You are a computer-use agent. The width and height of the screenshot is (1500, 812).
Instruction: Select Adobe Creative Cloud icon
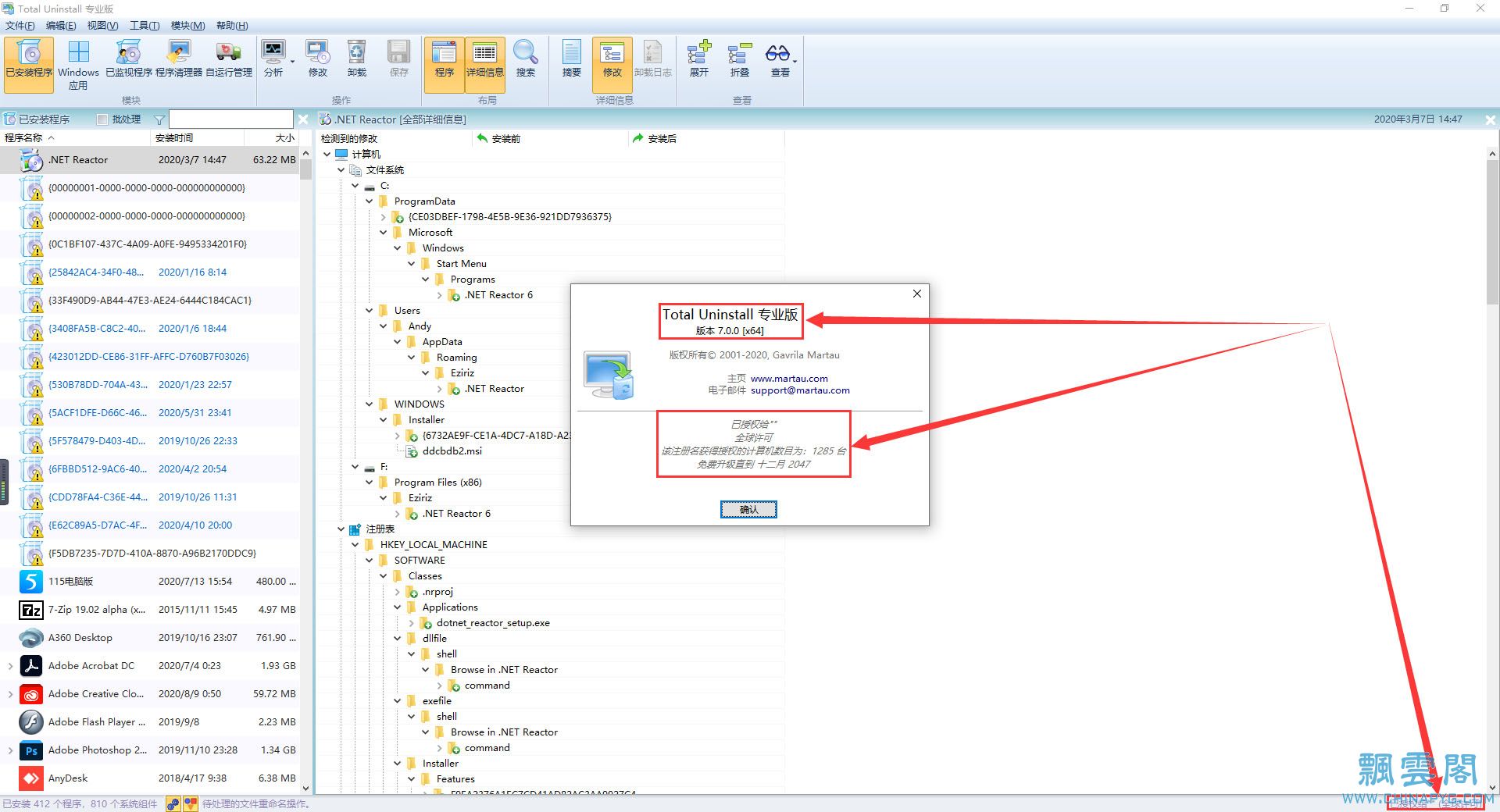point(31,694)
